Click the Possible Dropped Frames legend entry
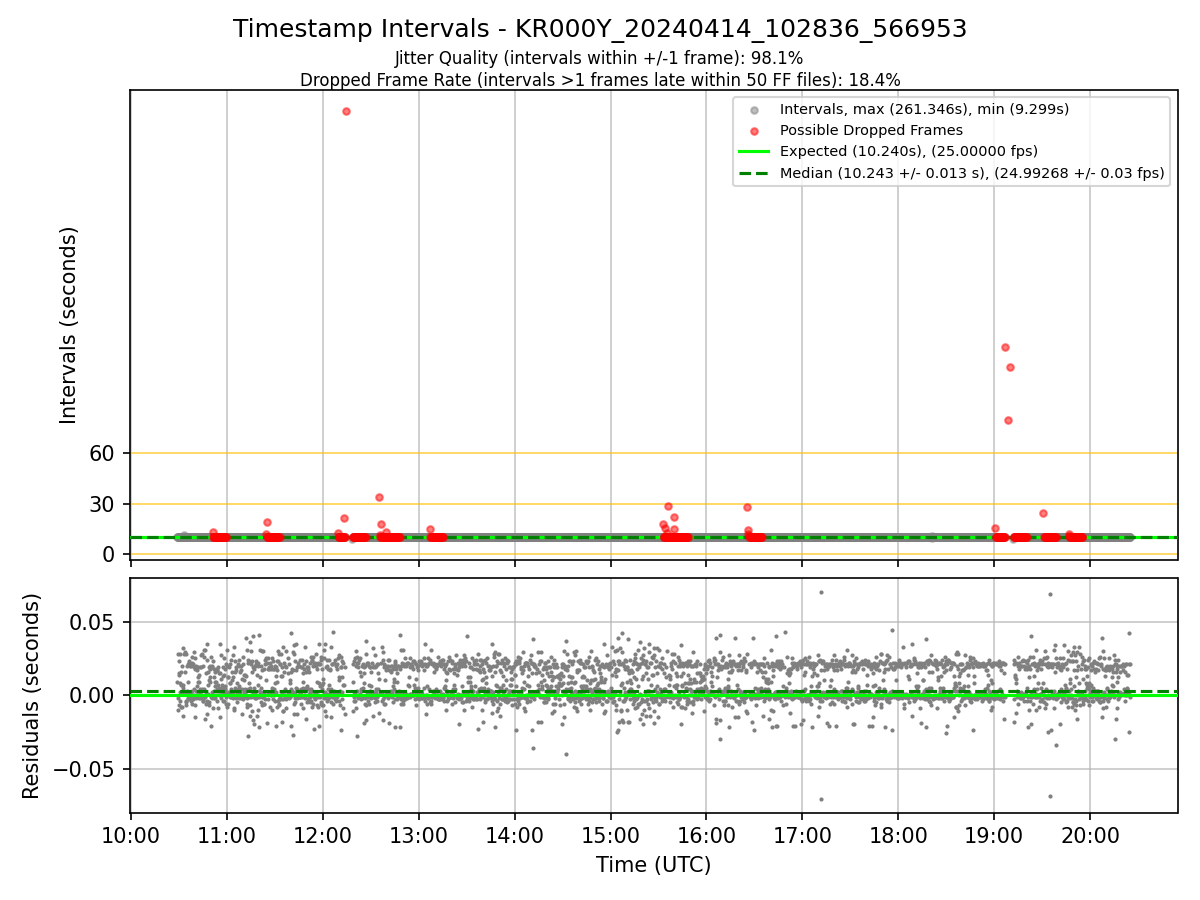 871,130
